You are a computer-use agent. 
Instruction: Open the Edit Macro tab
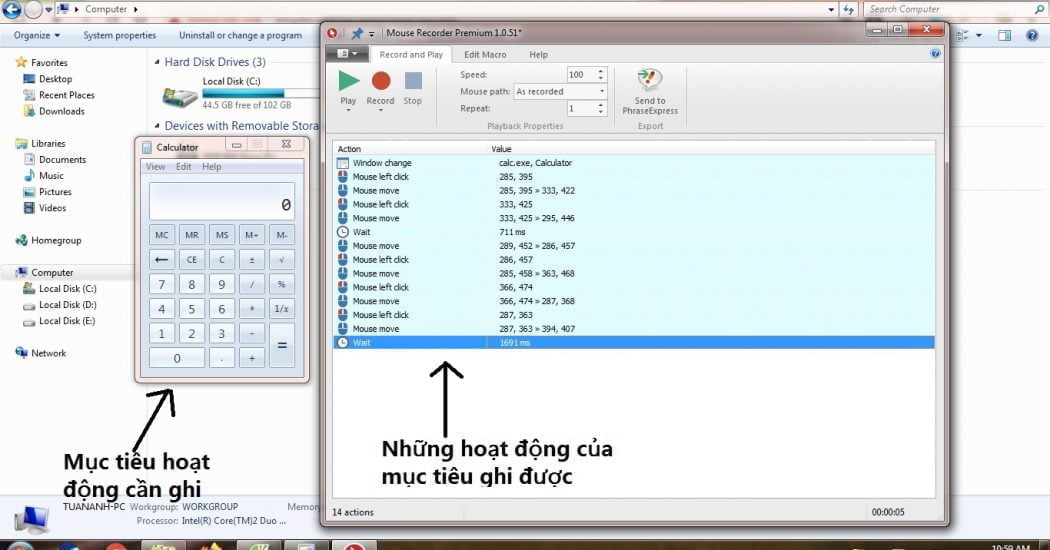click(x=485, y=55)
